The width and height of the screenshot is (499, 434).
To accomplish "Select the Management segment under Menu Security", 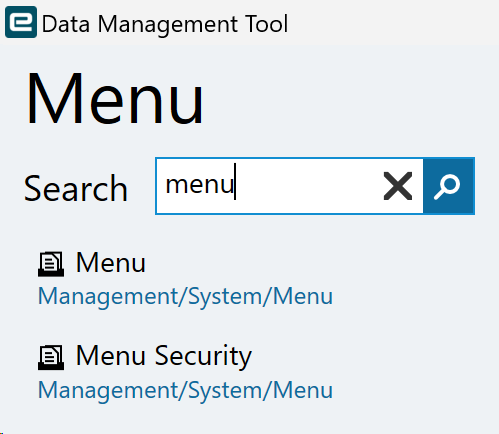I will point(108,390).
